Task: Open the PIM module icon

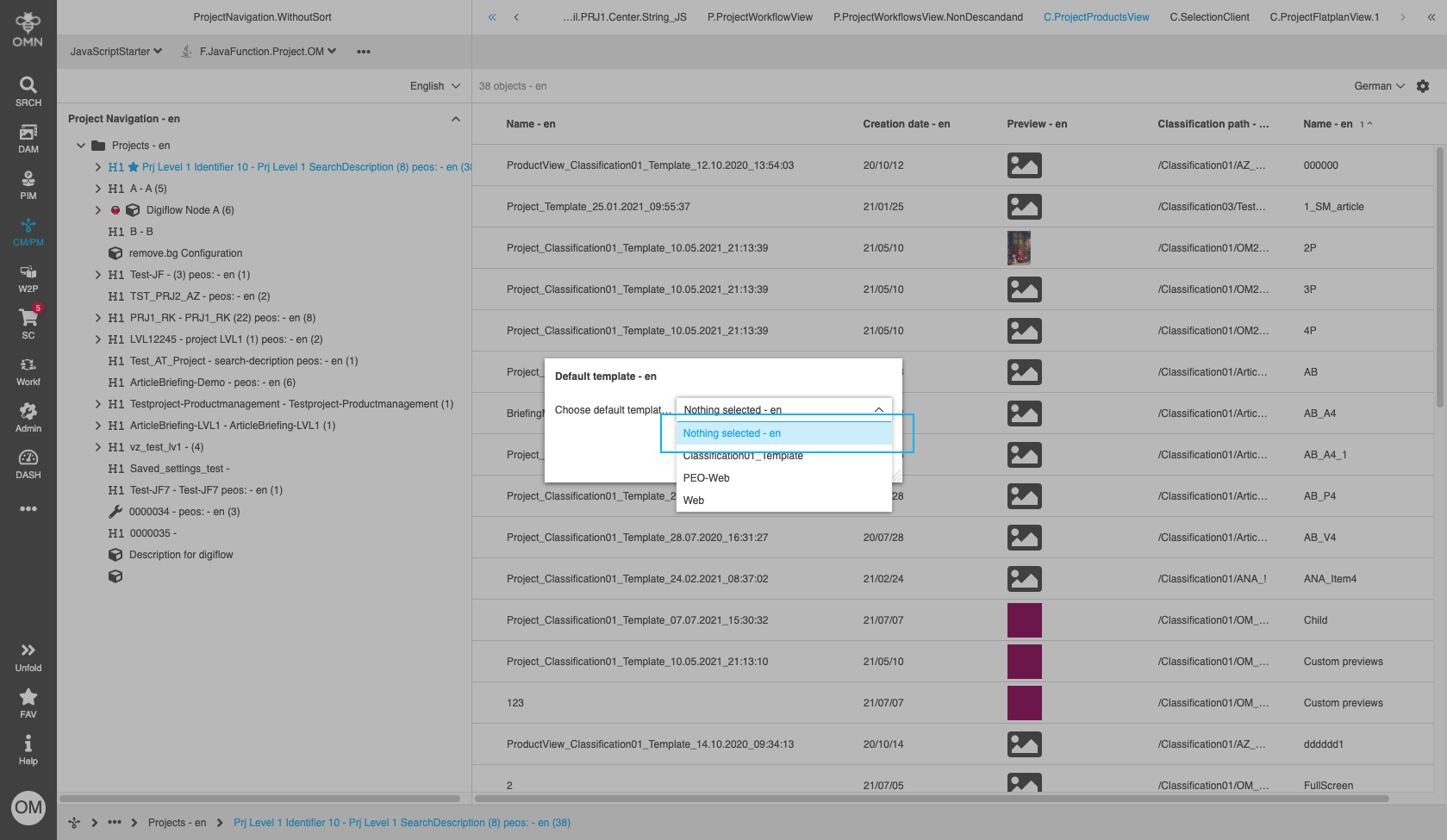Action: coord(28,184)
